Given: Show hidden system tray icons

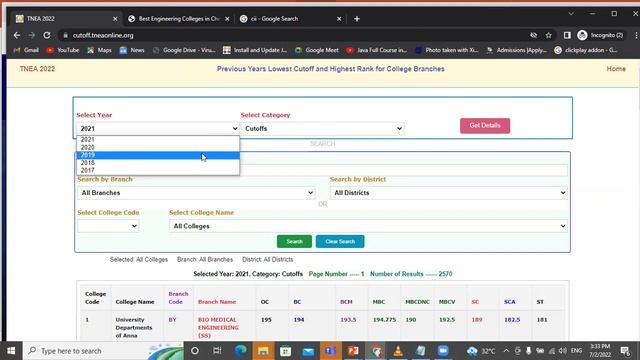Looking at the screenshot, I should tap(506, 351).
